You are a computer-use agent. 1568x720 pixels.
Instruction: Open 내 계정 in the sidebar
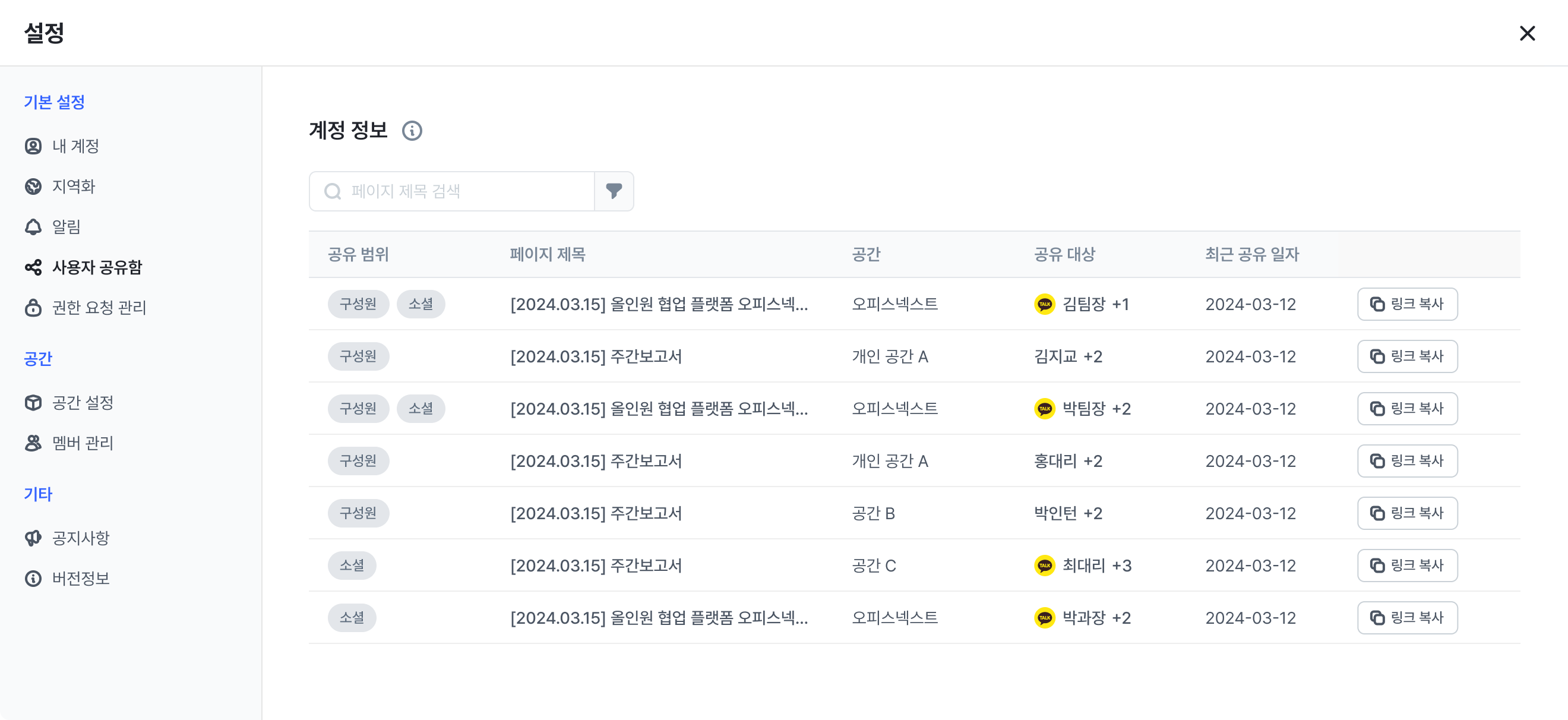pos(75,146)
